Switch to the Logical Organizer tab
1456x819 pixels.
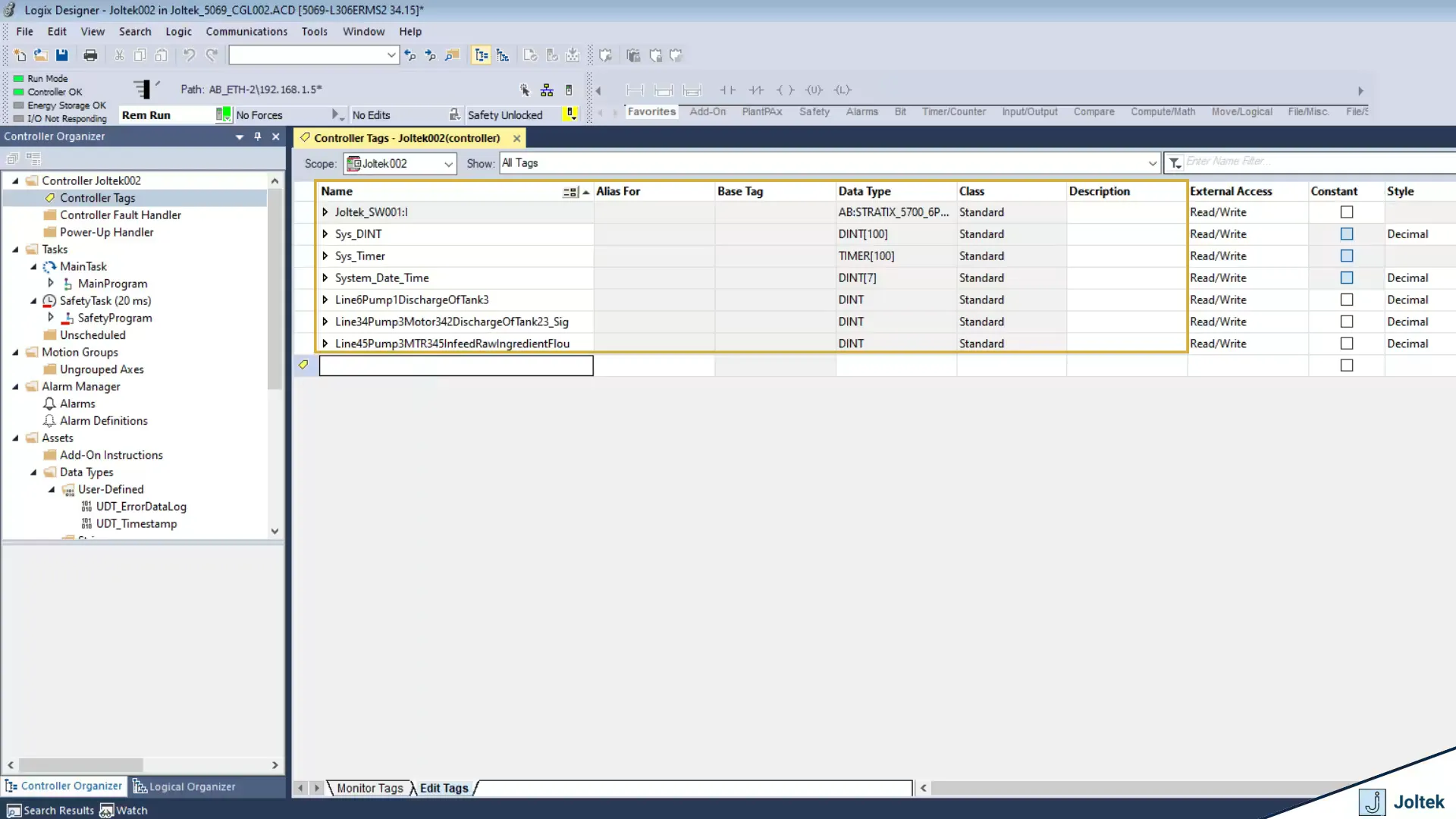[x=185, y=787]
